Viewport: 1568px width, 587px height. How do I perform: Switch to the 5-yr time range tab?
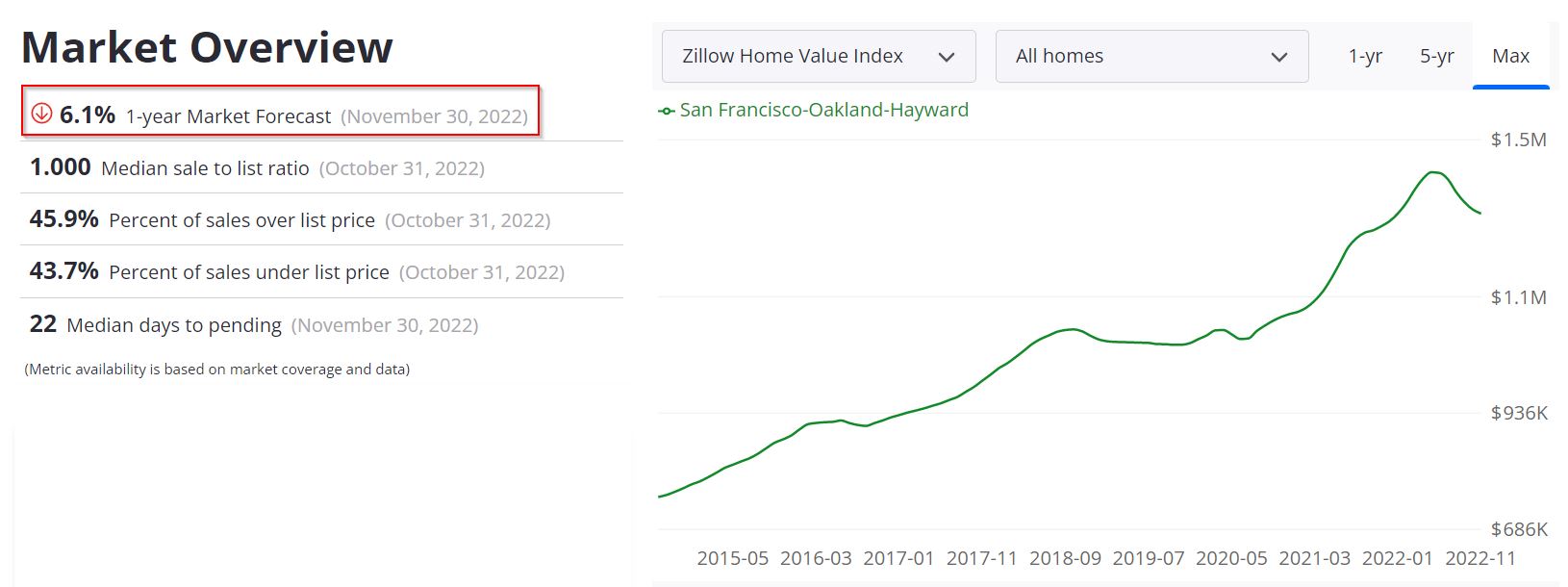[x=1437, y=56]
